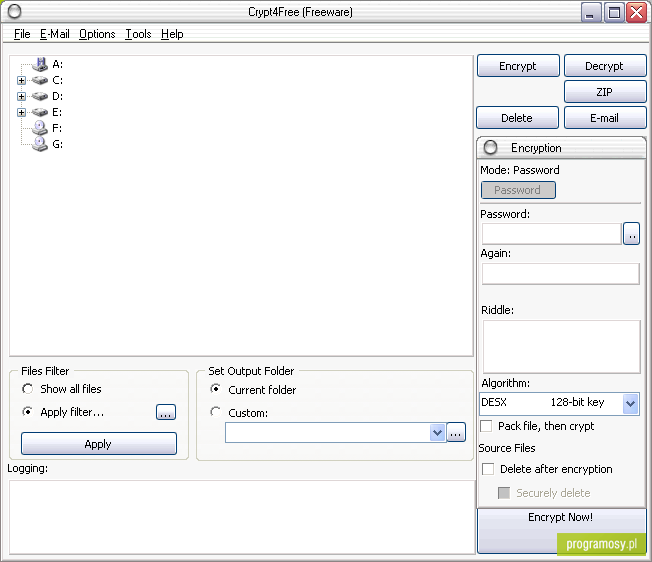Select the E: hard drive icon

tap(40, 112)
